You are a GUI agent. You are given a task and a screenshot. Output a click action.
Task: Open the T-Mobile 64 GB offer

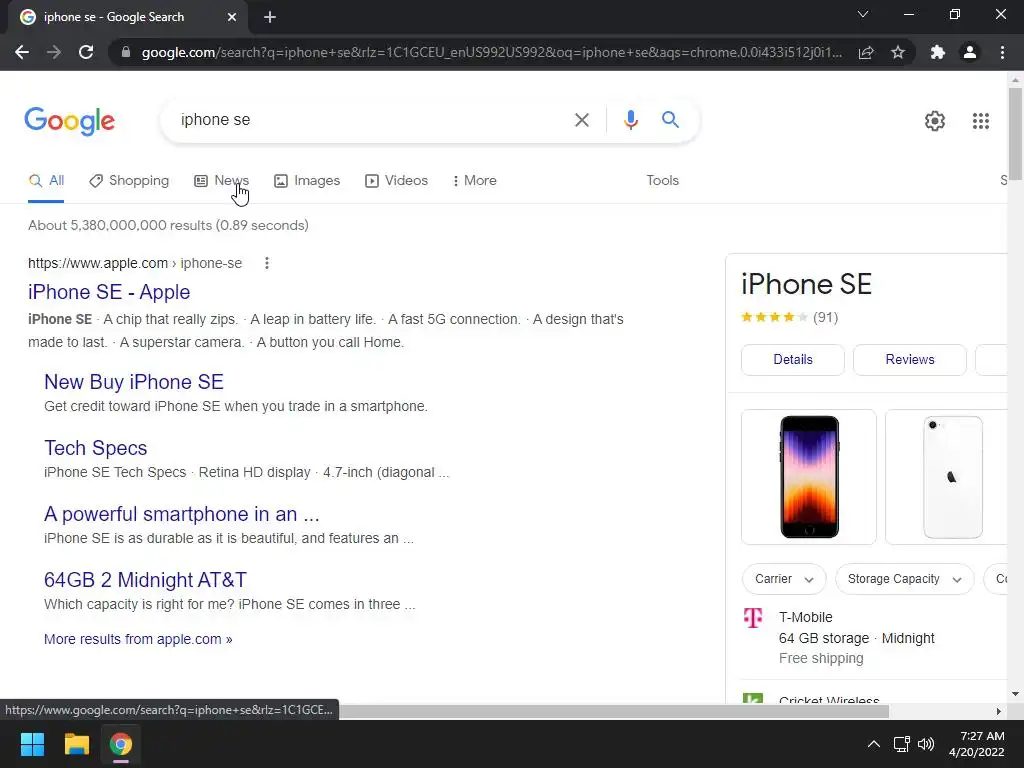pyautogui.click(x=856, y=637)
